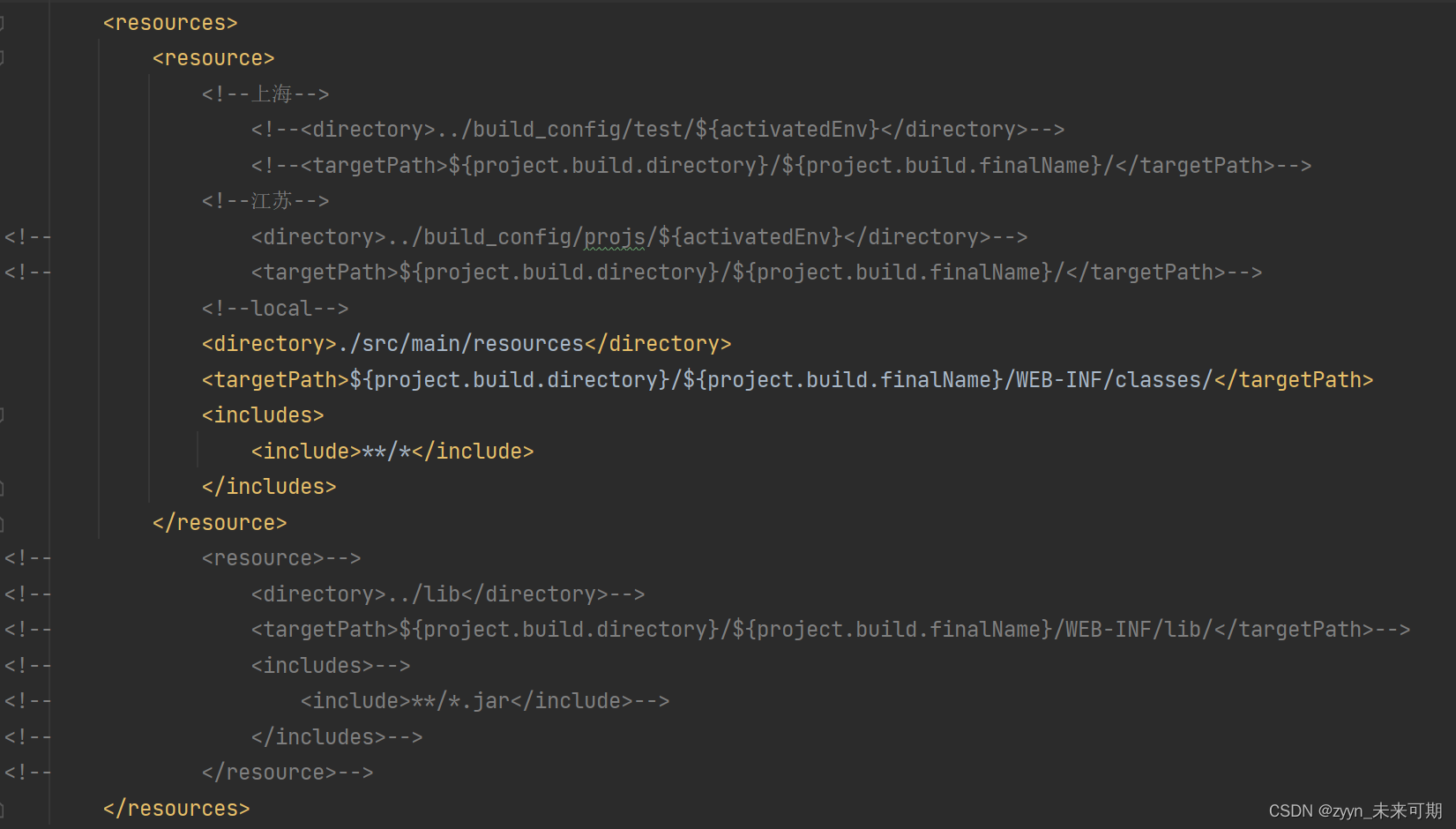Click the <!-- prefix before the *.jar include line
Image resolution: width=1456 pixels, height=829 pixels.
click(x=27, y=701)
